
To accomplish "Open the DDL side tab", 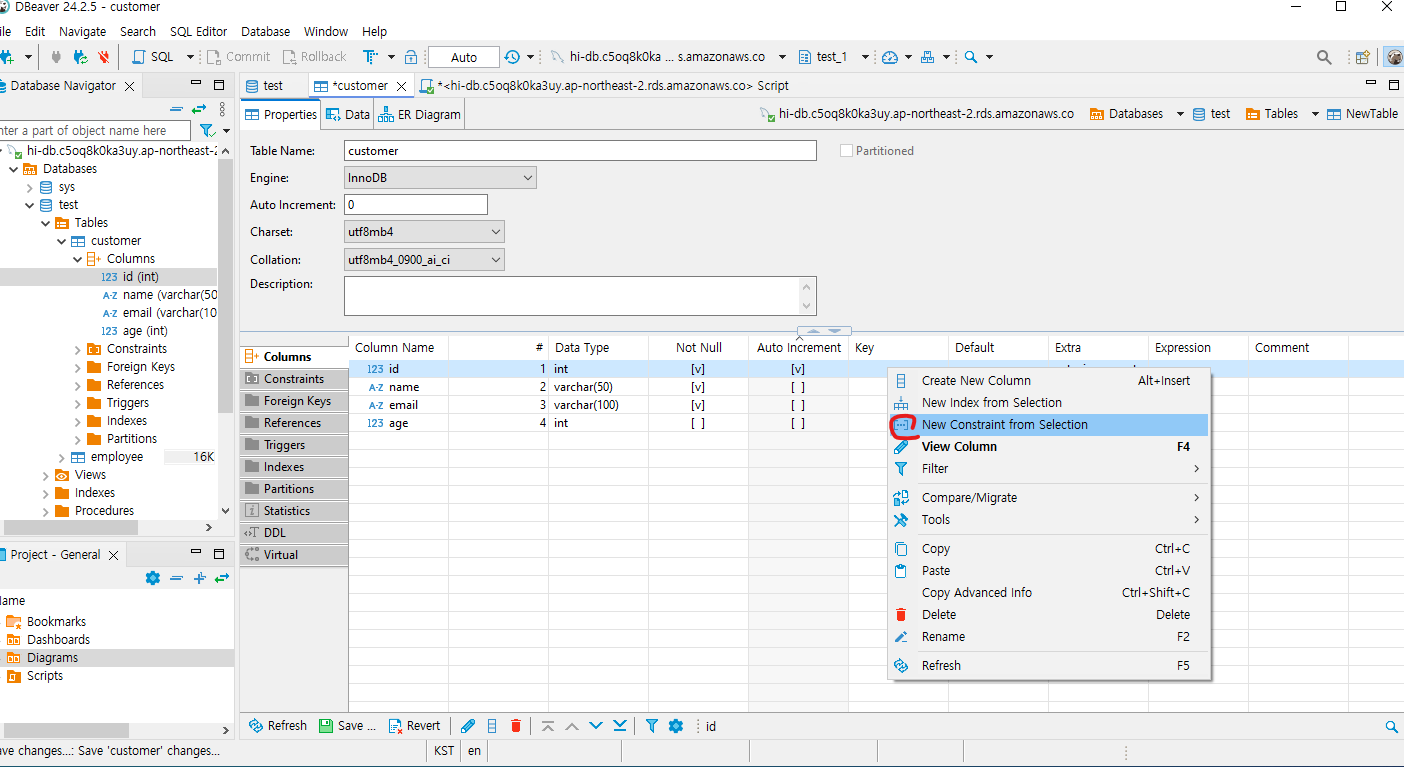I will click(295, 533).
